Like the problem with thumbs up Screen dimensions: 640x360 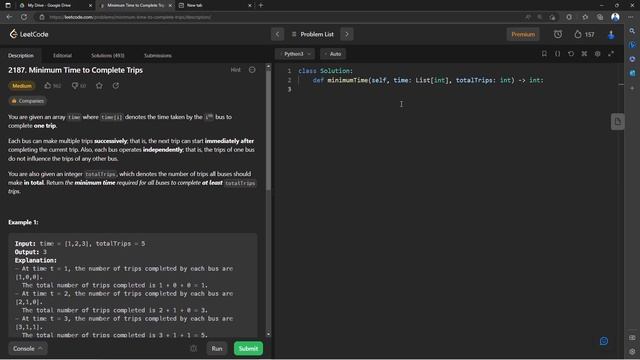[x=52, y=86]
